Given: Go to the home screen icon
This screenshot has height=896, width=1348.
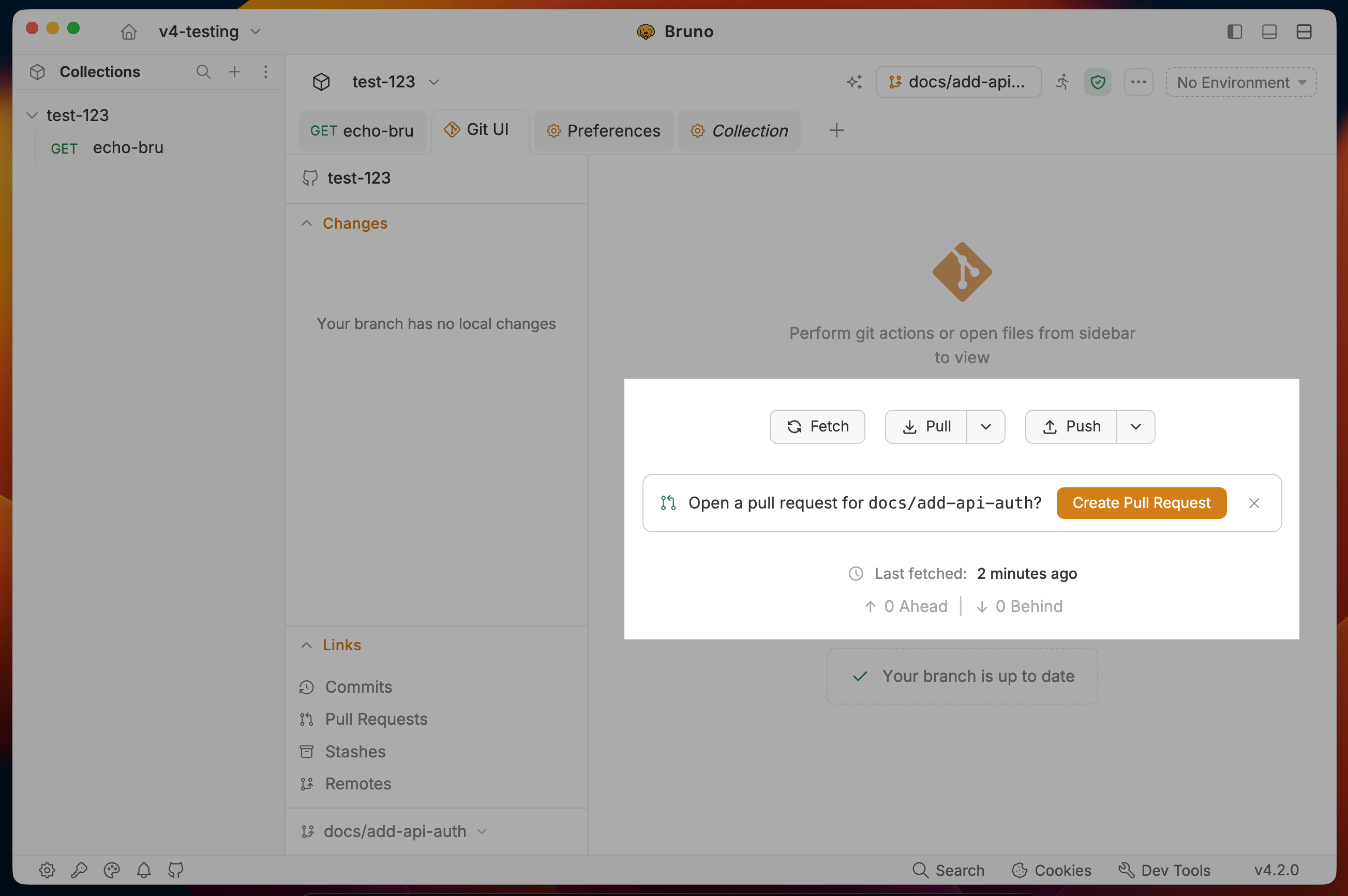Looking at the screenshot, I should point(129,32).
